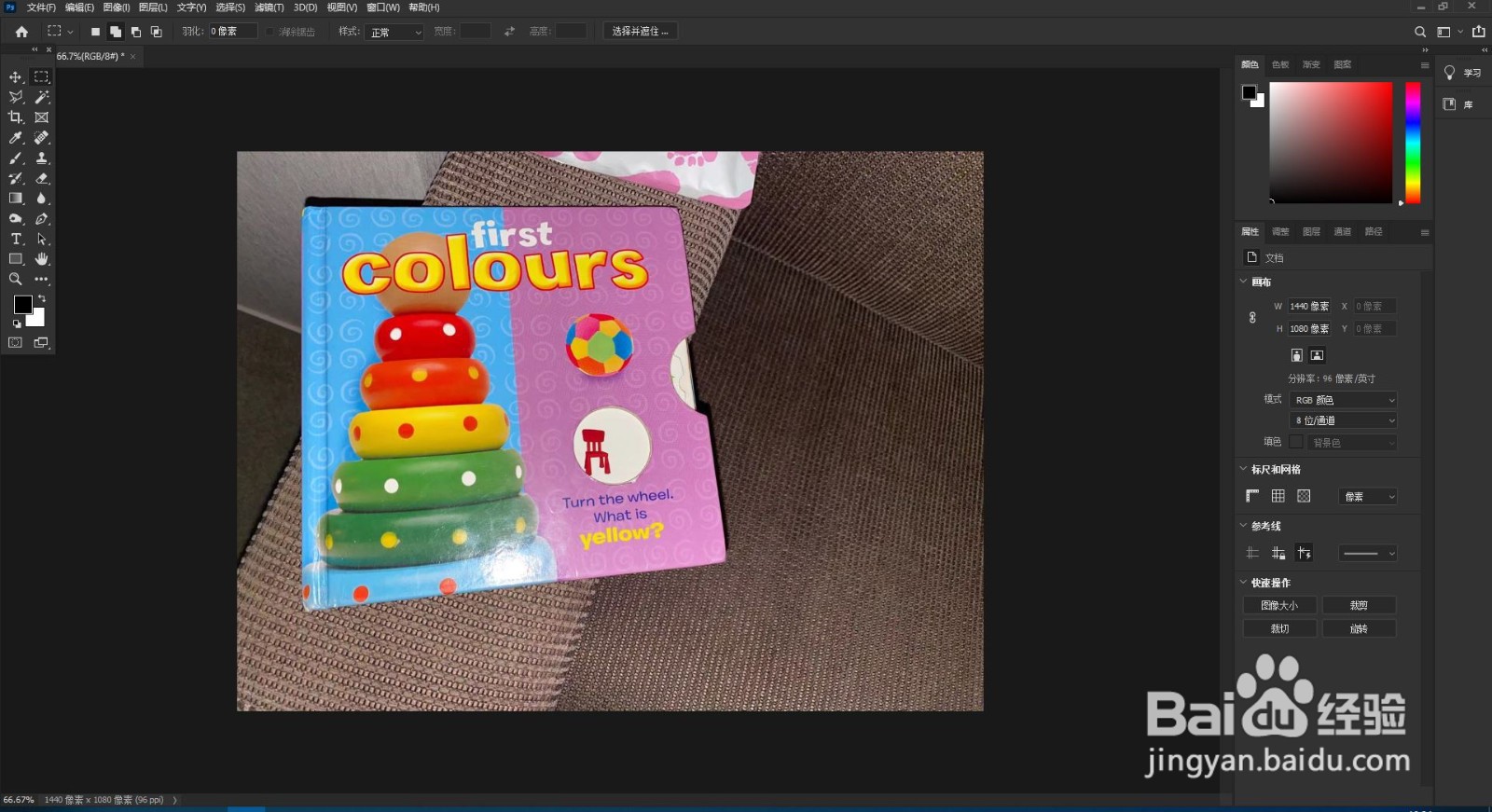The width and height of the screenshot is (1492, 812).
Task: Choose Subtract from selection mode
Action: tap(136, 32)
